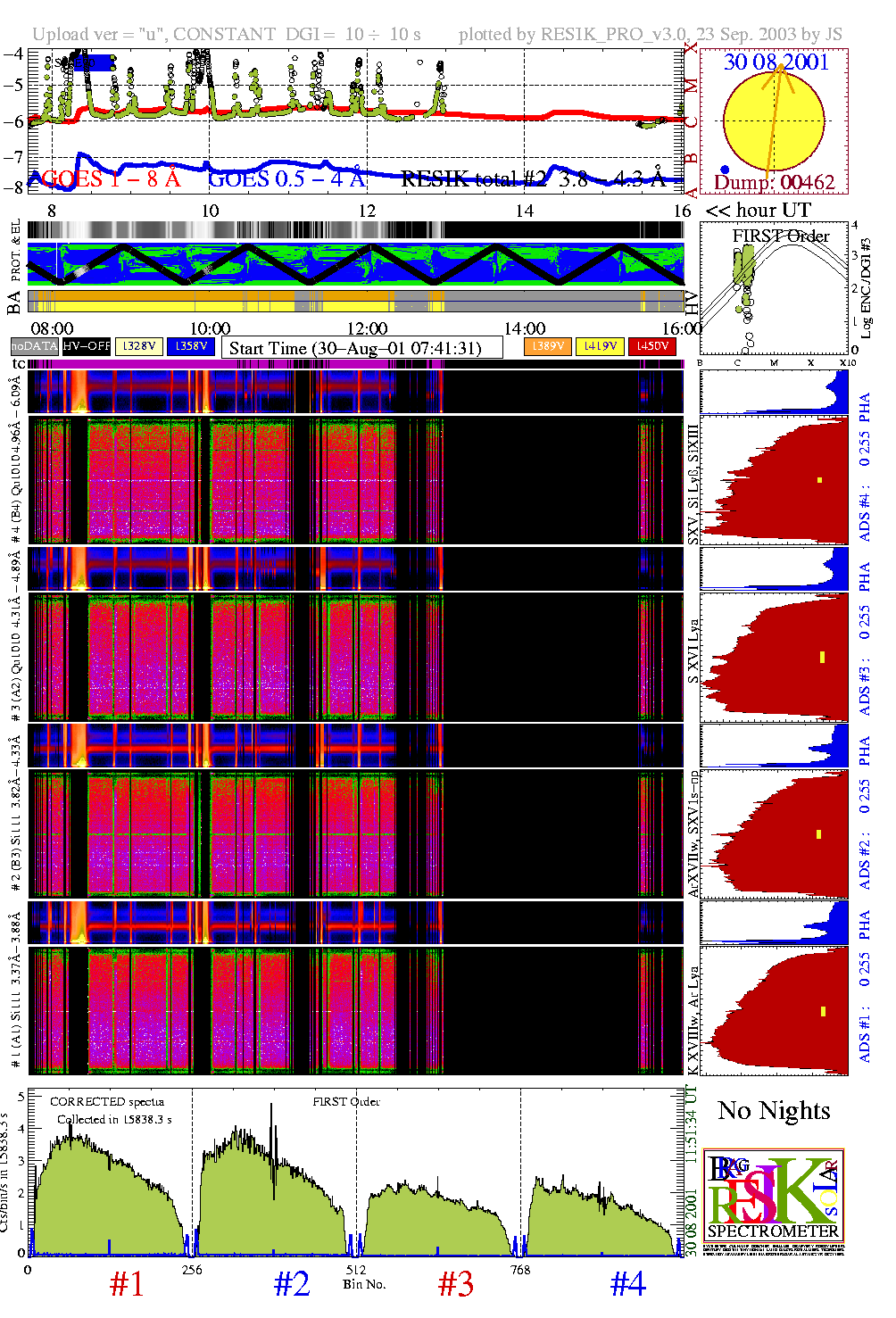Click the yellow marker in ADS #2 histogram

coord(818,834)
